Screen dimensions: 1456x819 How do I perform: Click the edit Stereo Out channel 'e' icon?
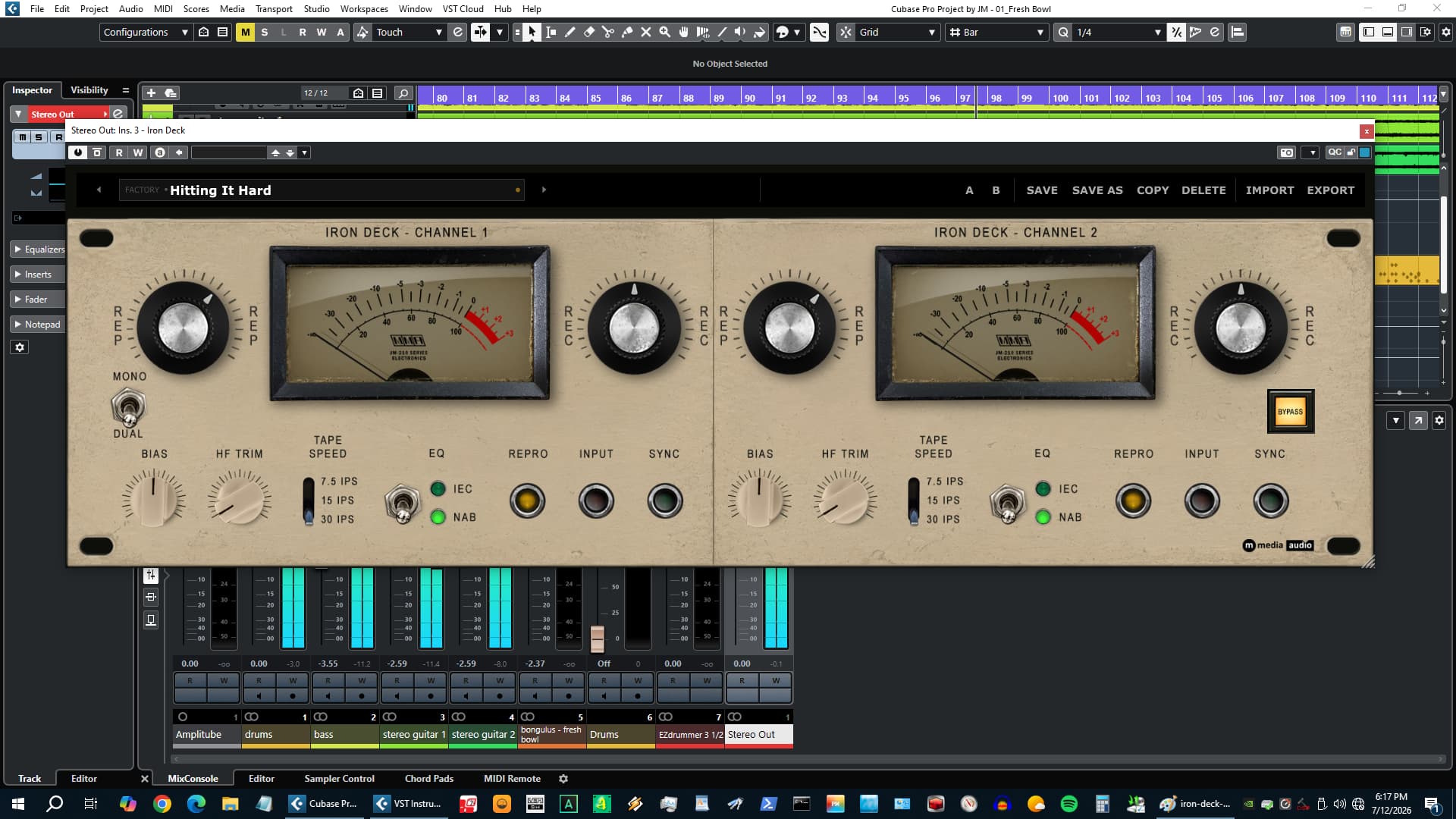pos(118,114)
